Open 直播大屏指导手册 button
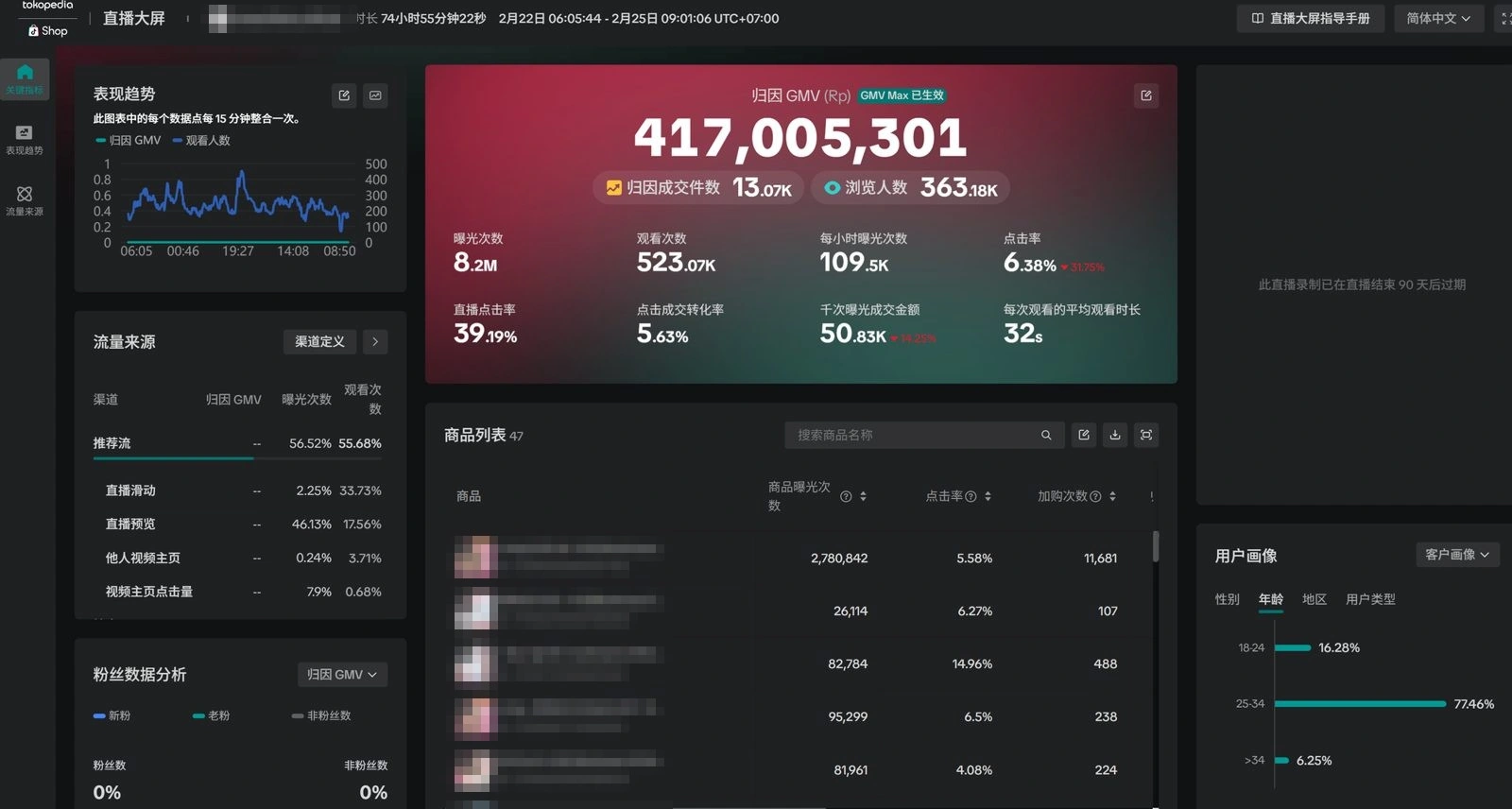The height and width of the screenshot is (809, 1512). click(1311, 19)
